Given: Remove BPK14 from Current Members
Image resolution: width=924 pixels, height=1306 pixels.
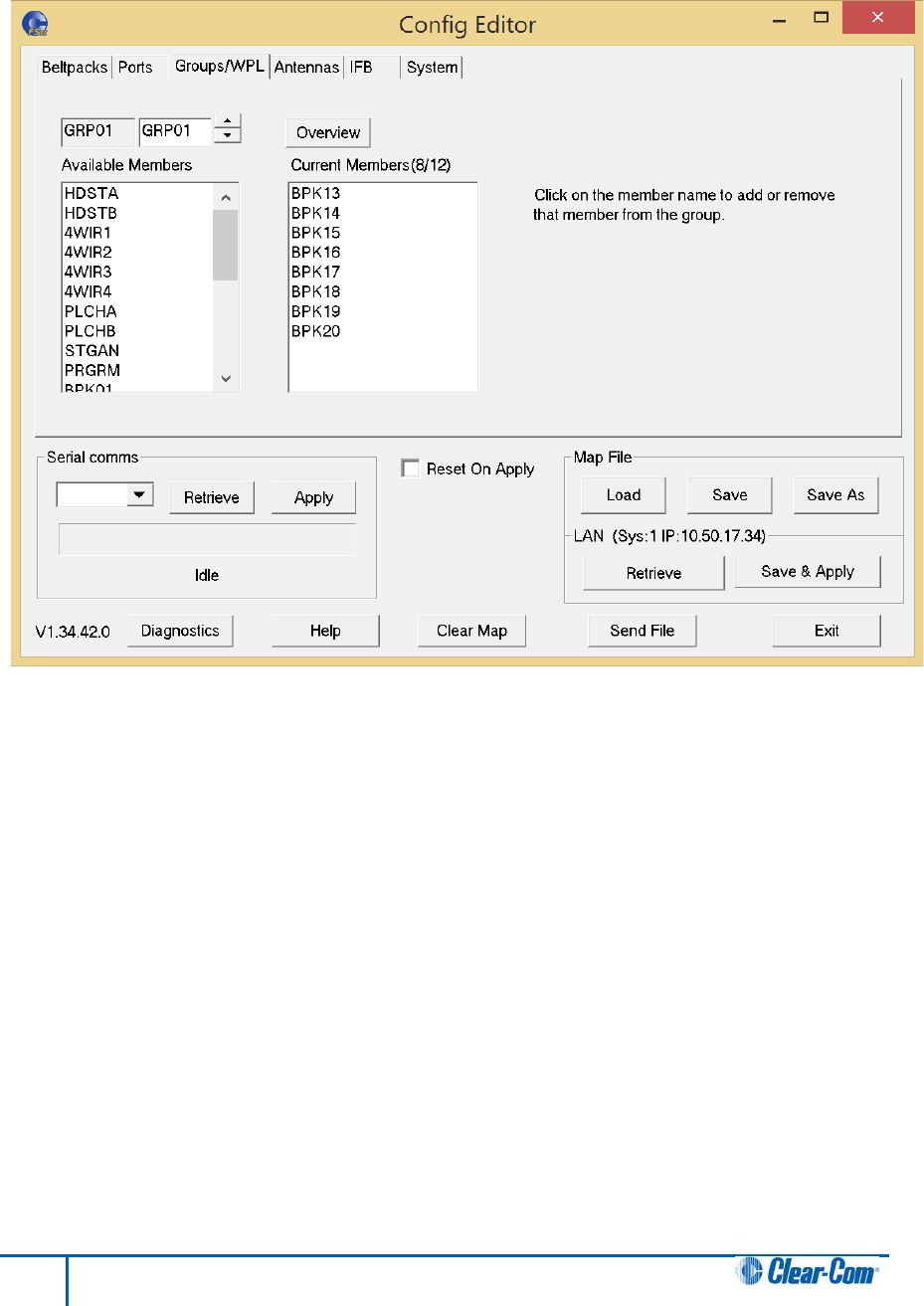Looking at the screenshot, I should click(x=316, y=213).
